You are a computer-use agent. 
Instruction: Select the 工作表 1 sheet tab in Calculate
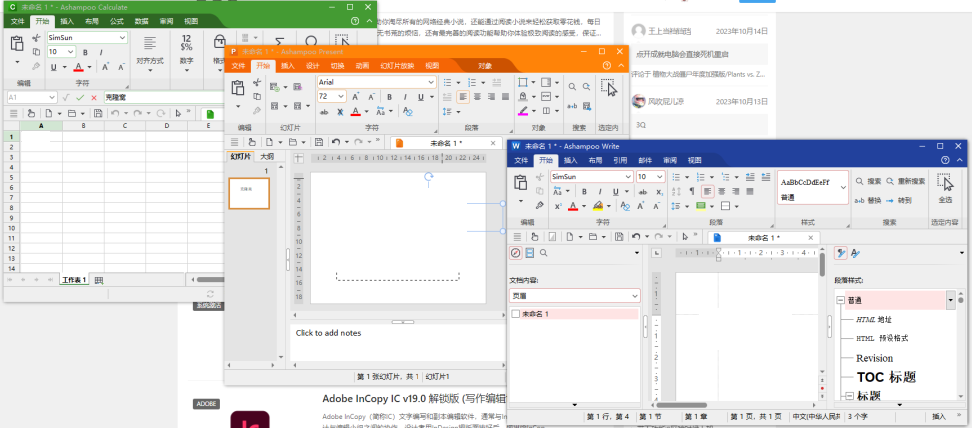(74, 280)
